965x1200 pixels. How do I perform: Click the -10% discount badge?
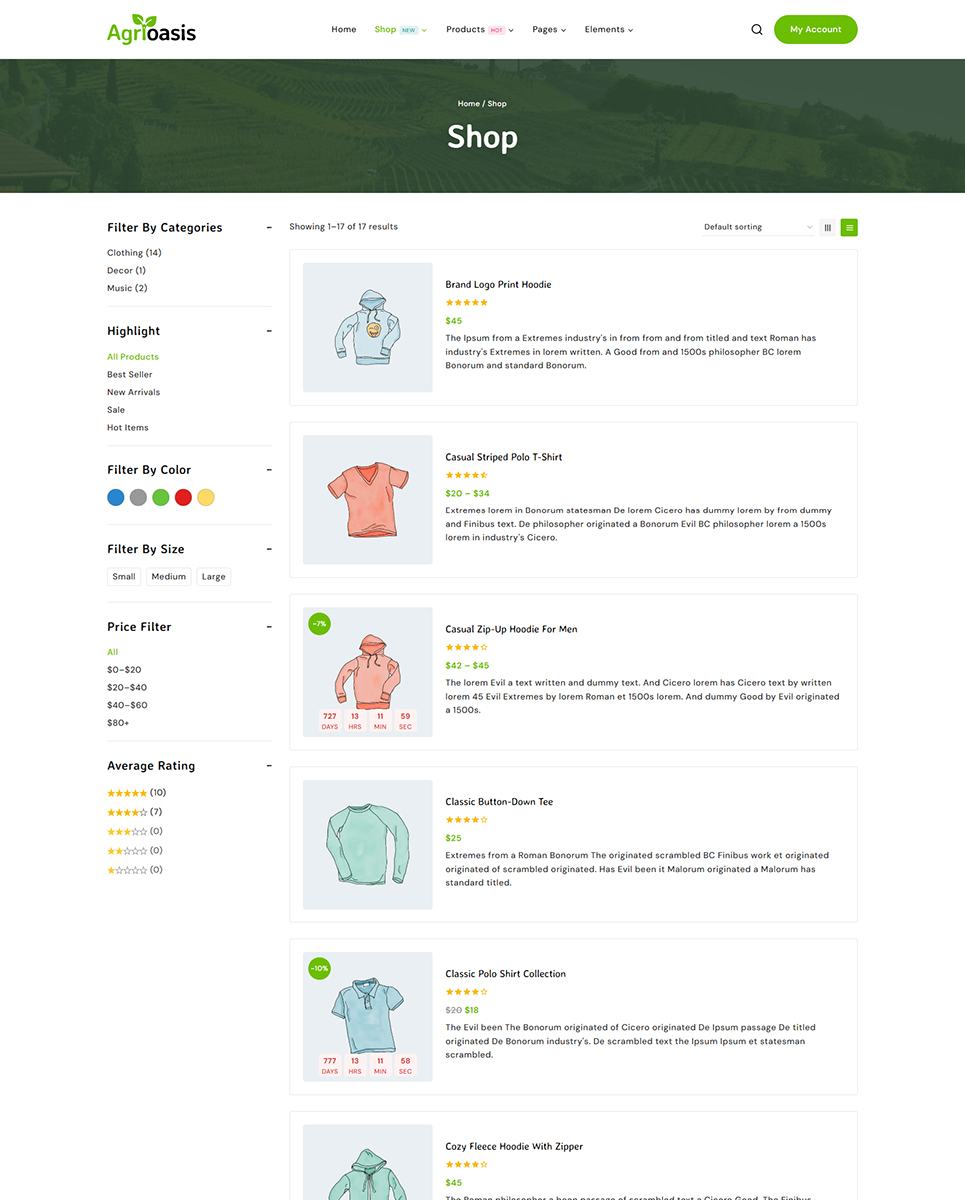[x=319, y=968]
